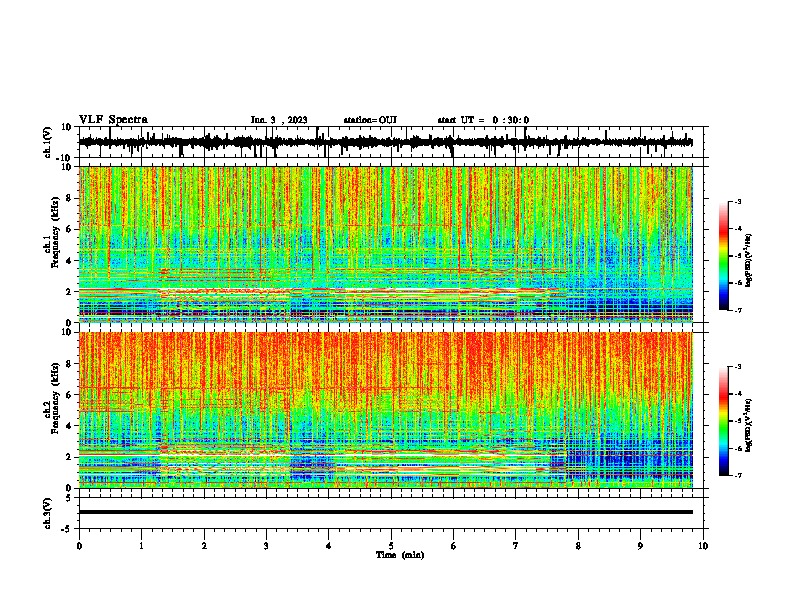Click the "station=OUJ" header label
The image size is (792, 612).
[370, 120]
